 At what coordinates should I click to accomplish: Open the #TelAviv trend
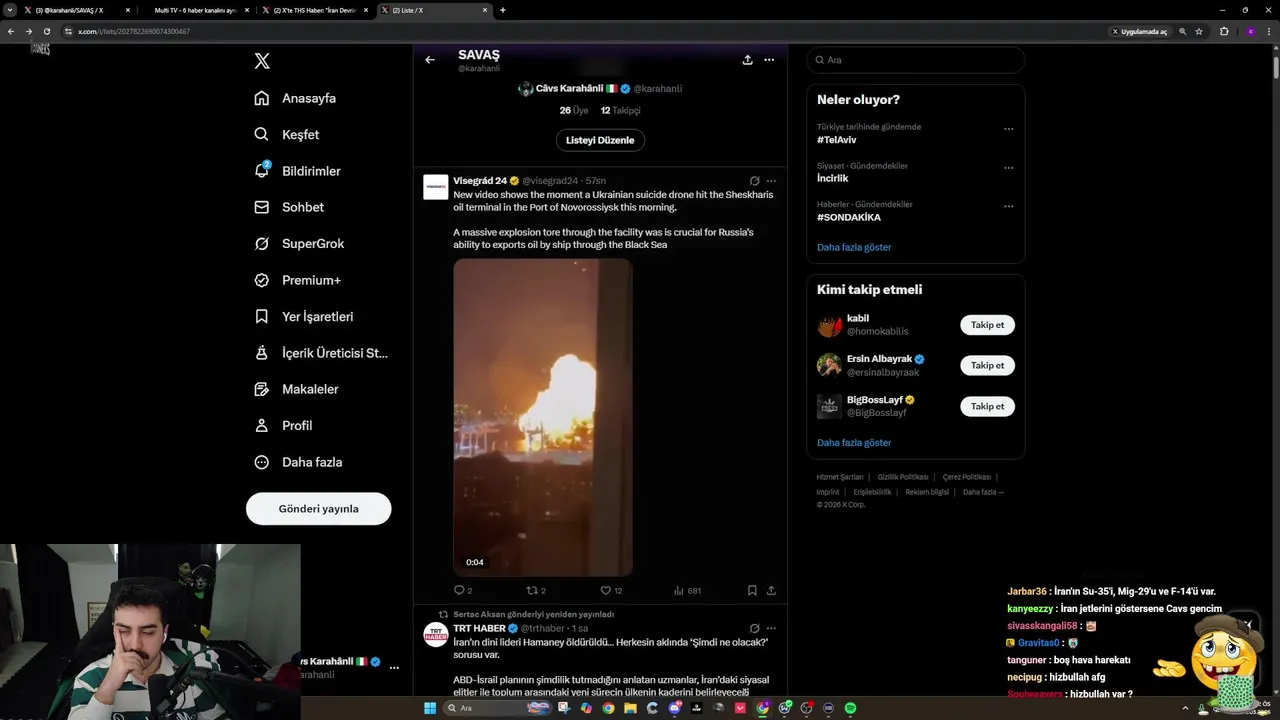coord(837,140)
